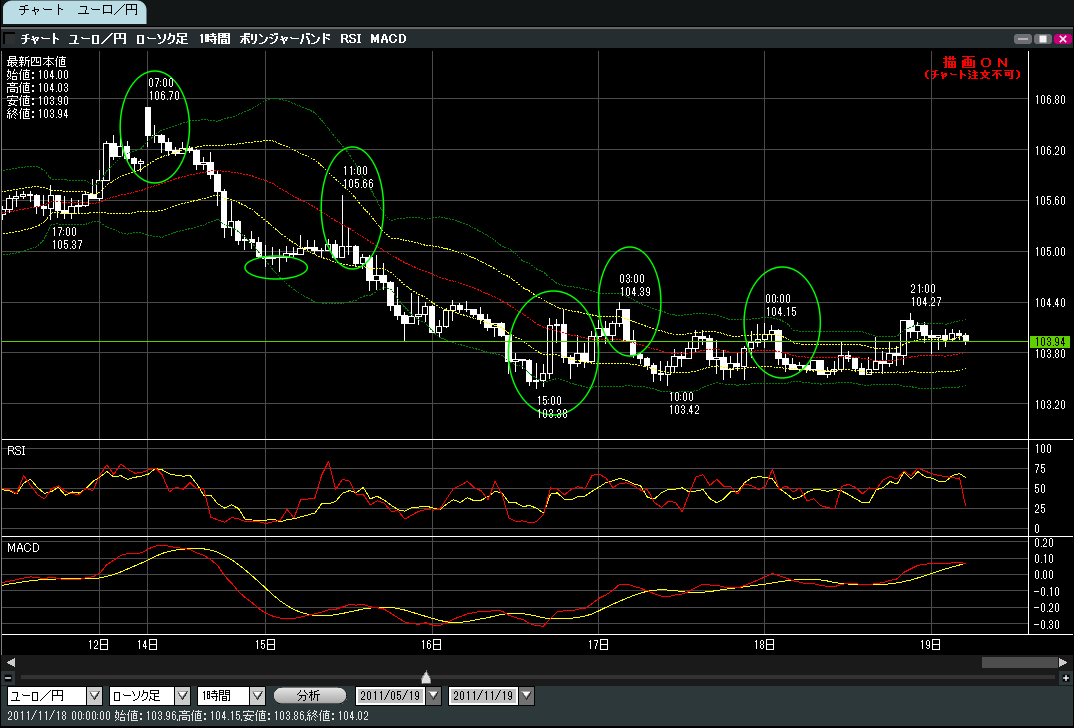Click the start date 2011/05/19 field
1074x728 pixels.
[391, 695]
